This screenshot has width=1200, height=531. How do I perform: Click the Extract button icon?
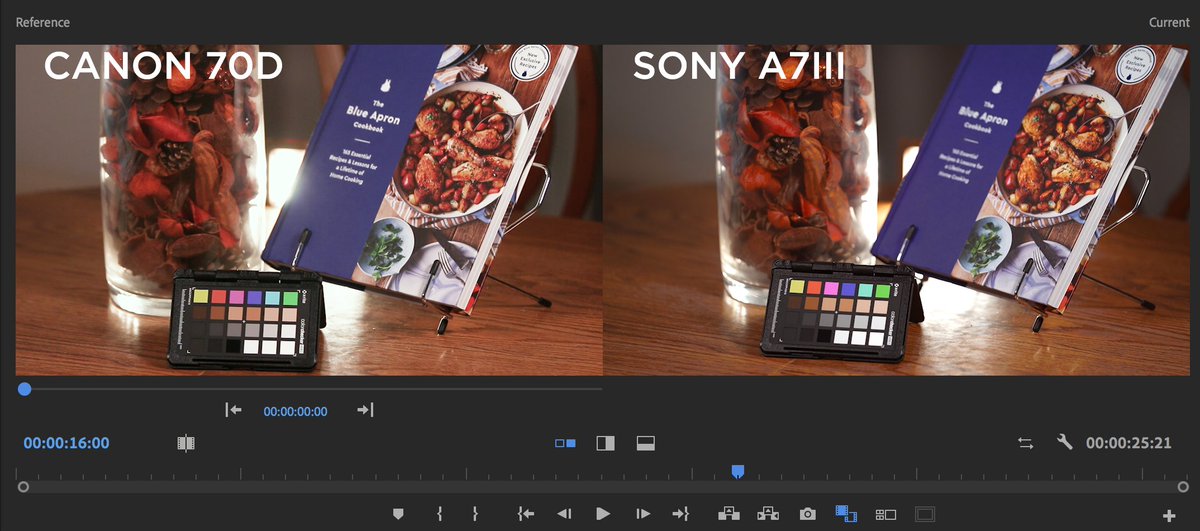click(x=768, y=513)
